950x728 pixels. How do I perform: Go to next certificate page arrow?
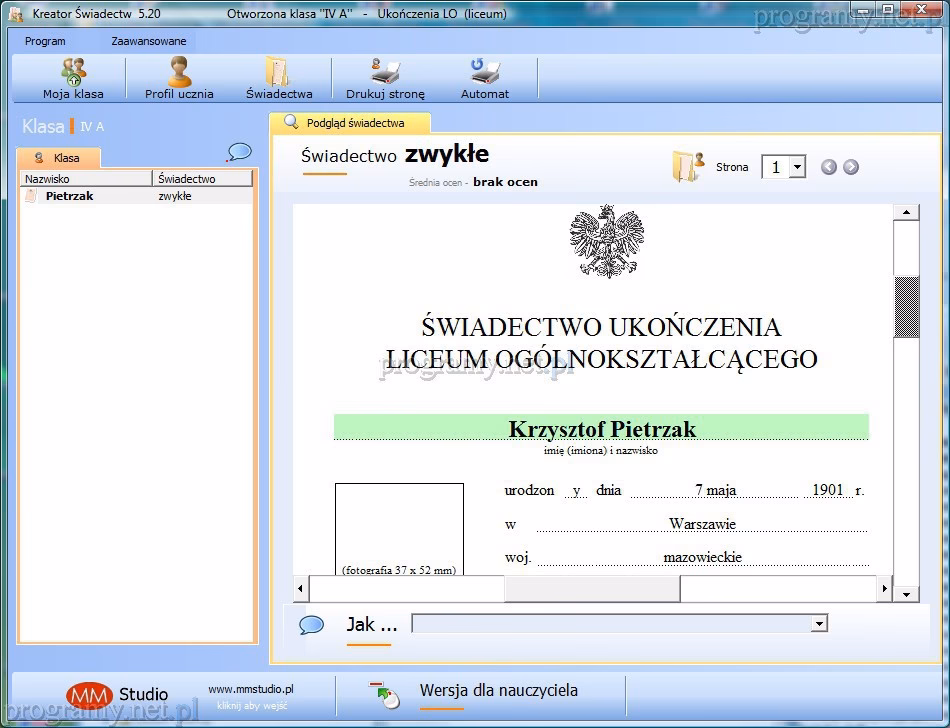pyautogui.click(x=851, y=167)
